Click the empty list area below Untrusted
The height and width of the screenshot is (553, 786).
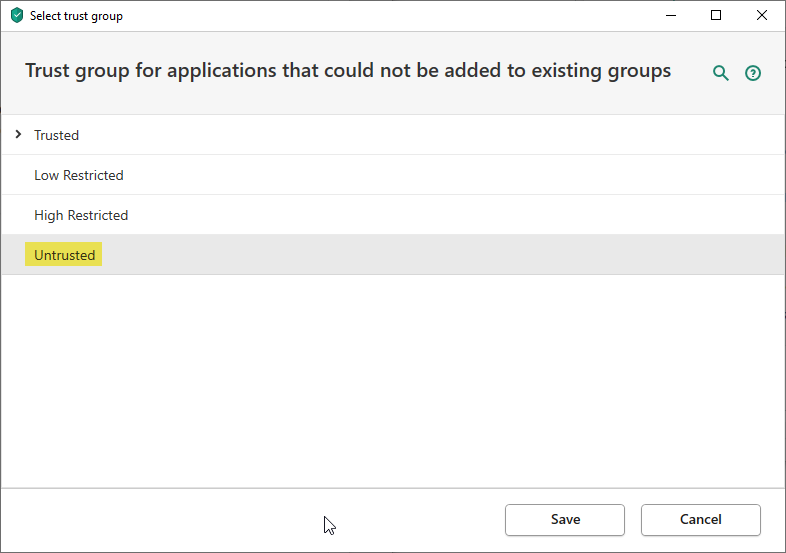[392, 380]
